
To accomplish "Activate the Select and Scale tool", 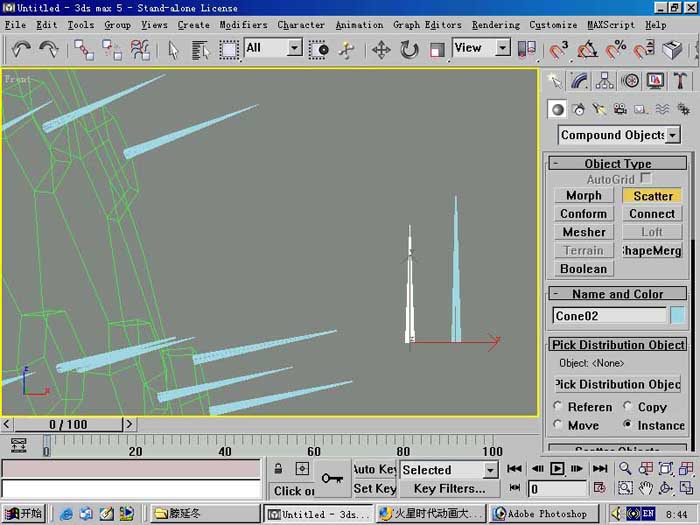I will point(437,50).
